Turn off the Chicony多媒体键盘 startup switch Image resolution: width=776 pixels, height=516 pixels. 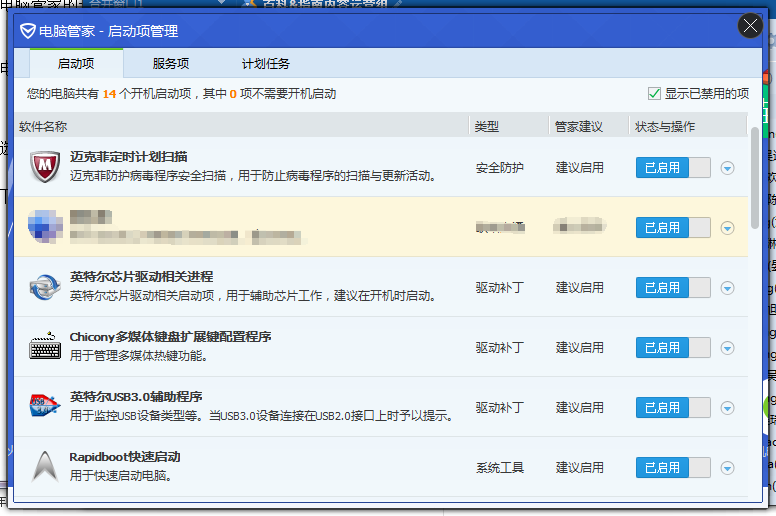click(x=673, y=348)
